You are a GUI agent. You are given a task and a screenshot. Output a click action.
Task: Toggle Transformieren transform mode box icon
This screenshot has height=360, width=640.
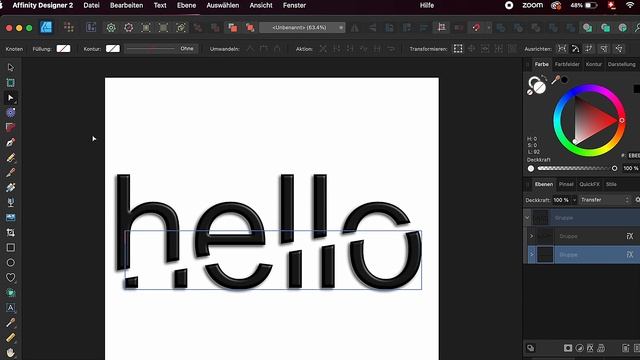tap(458, 49)
